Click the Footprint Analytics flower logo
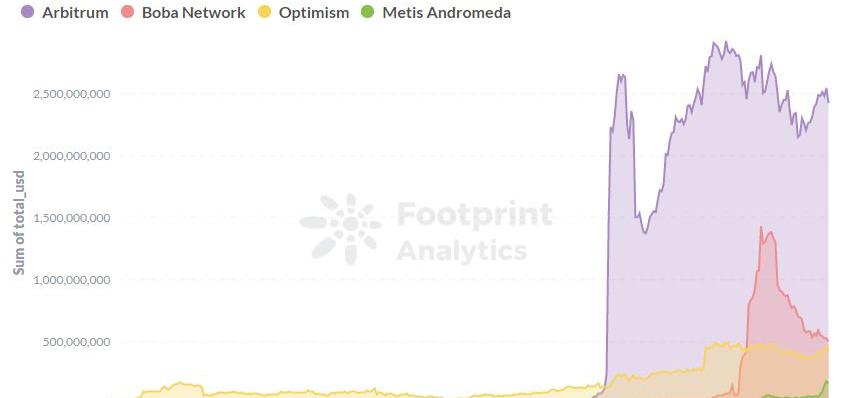The width and height of the screenshot is (845, 398). click(341, 229)
